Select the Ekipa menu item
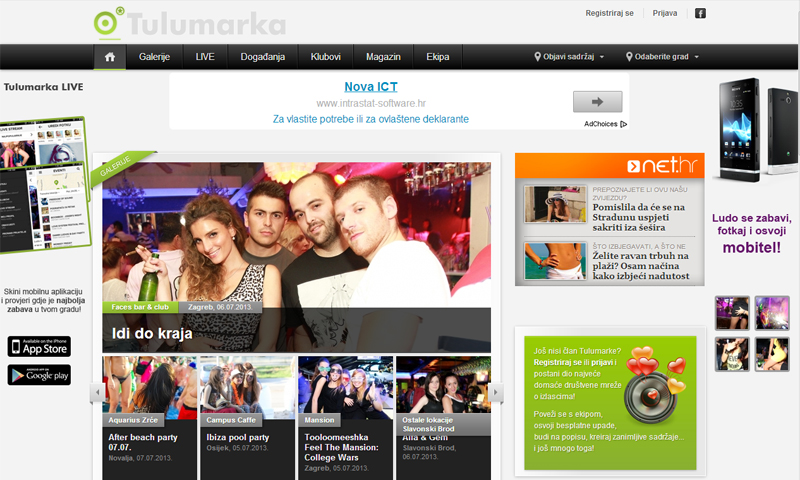 click(438, 57)
